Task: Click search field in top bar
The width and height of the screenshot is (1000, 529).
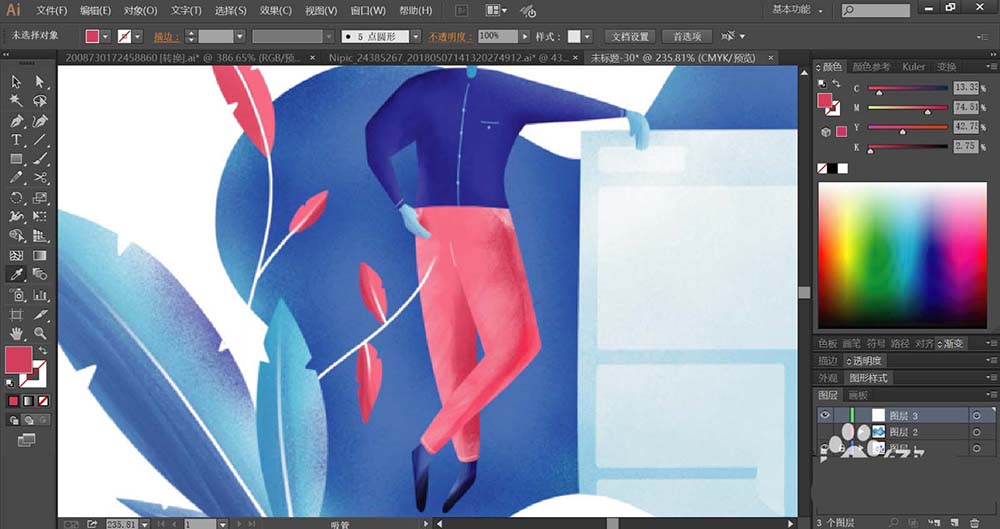Action: pyautogui.click(x=876, y=10)
